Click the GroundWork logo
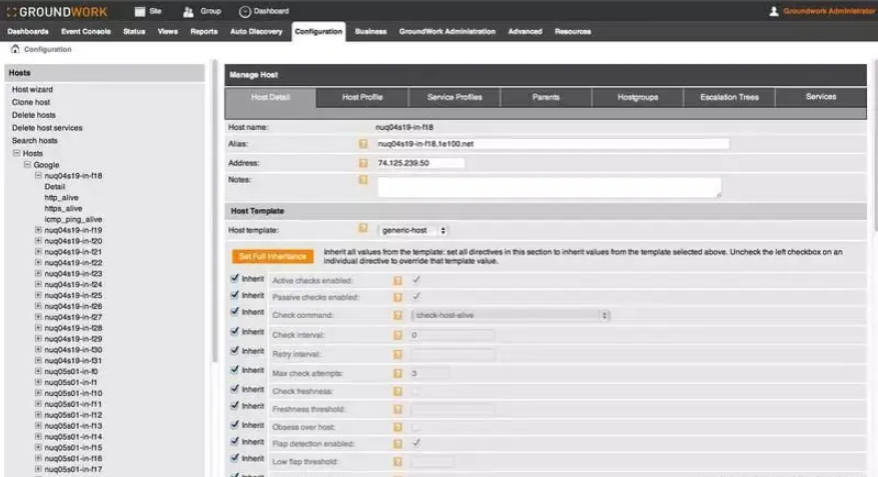The width and height of the screenshot is (878, 477). pos(57,12)
